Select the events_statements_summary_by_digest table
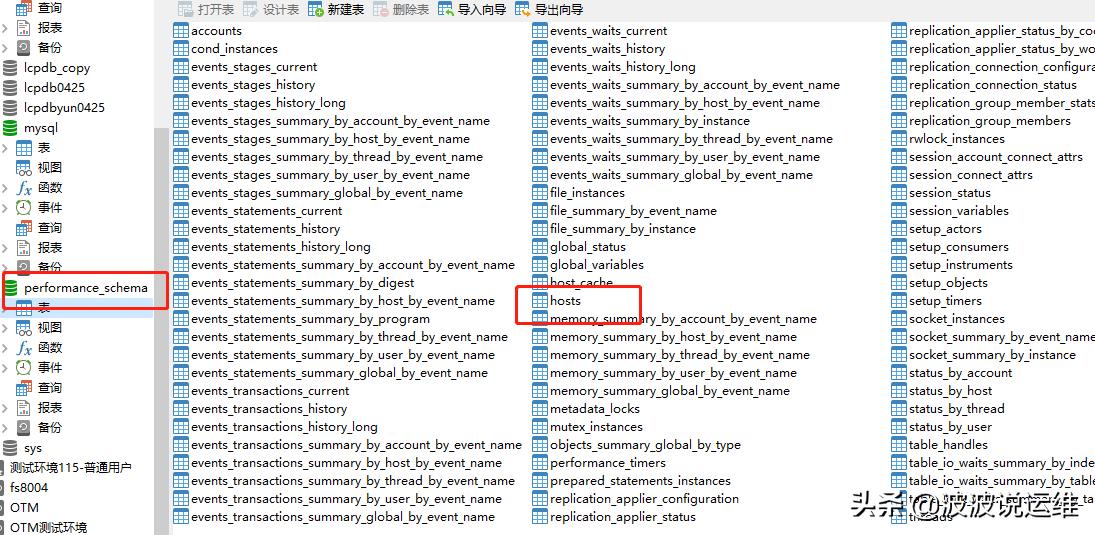1095x535 pixels. tap(302, 283)
